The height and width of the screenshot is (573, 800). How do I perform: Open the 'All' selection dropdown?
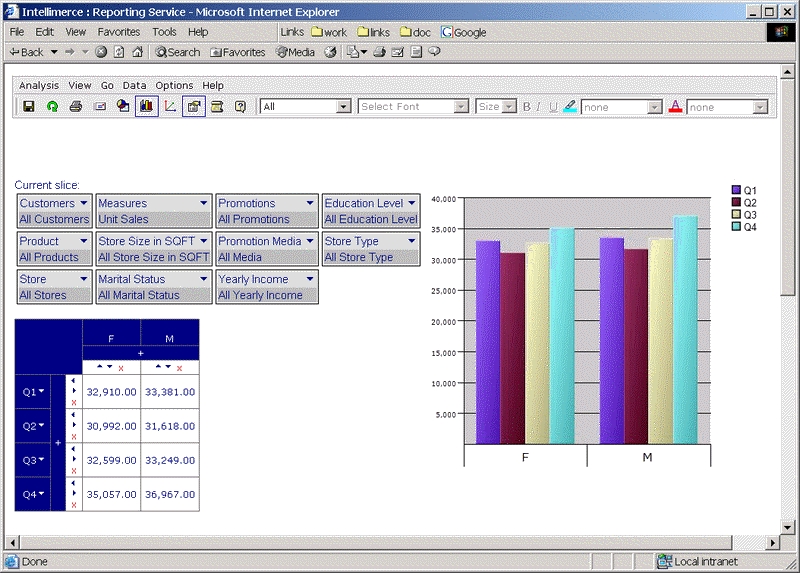coord(343,107)
